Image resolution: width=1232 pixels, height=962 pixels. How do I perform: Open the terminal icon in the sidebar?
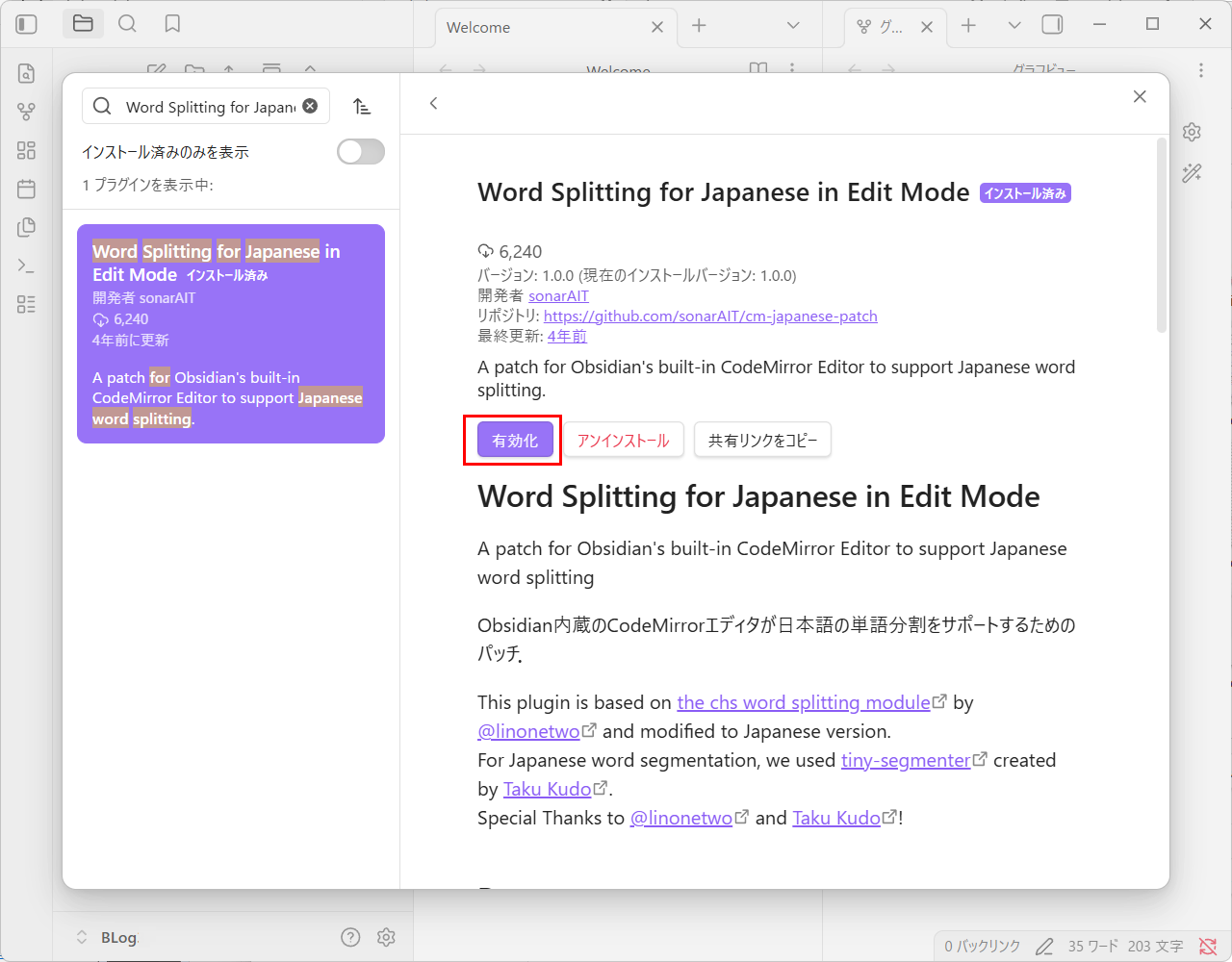pyautogui.click(x=27, y=266)
